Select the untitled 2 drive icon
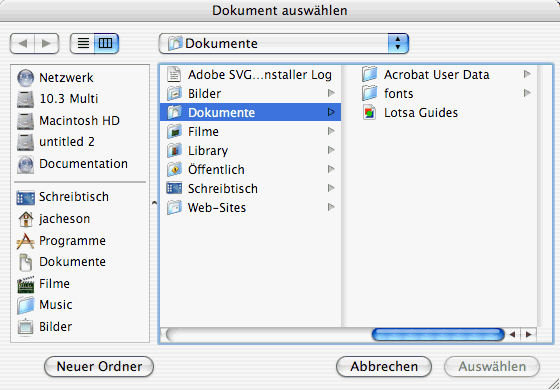The height and width of the screenshot is (390, 560). click(26, 142)
